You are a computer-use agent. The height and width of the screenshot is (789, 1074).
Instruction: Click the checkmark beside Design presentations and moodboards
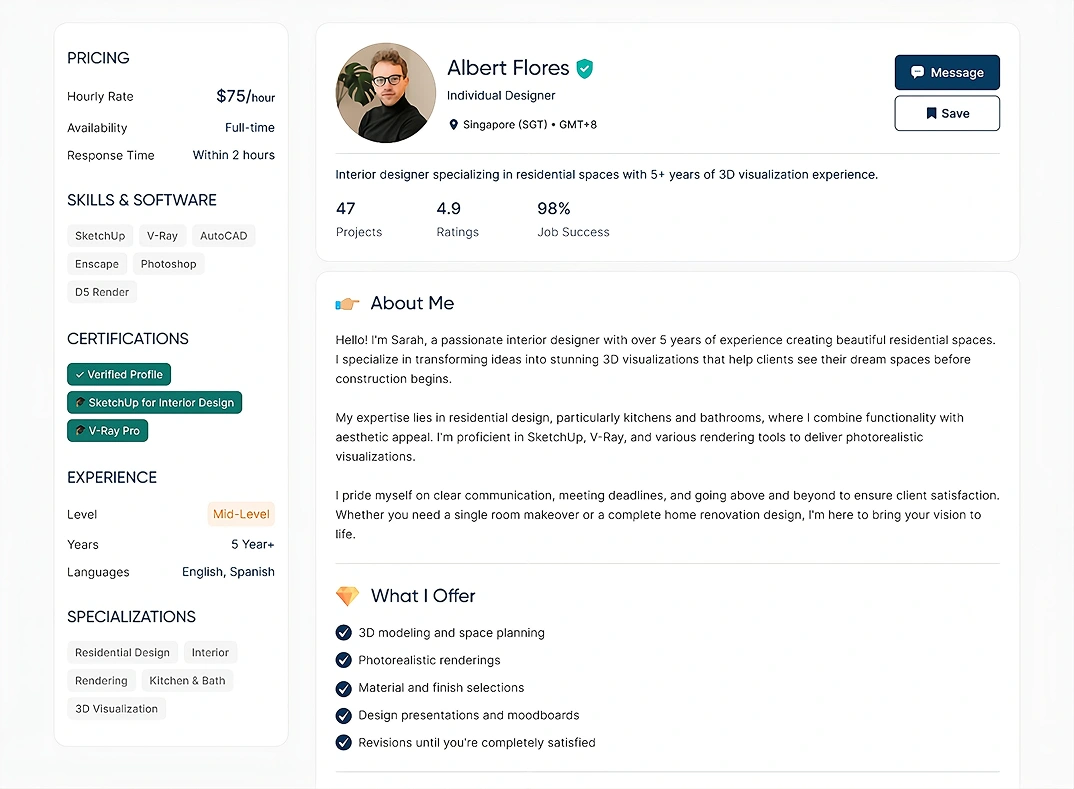[x=344, y=715]
